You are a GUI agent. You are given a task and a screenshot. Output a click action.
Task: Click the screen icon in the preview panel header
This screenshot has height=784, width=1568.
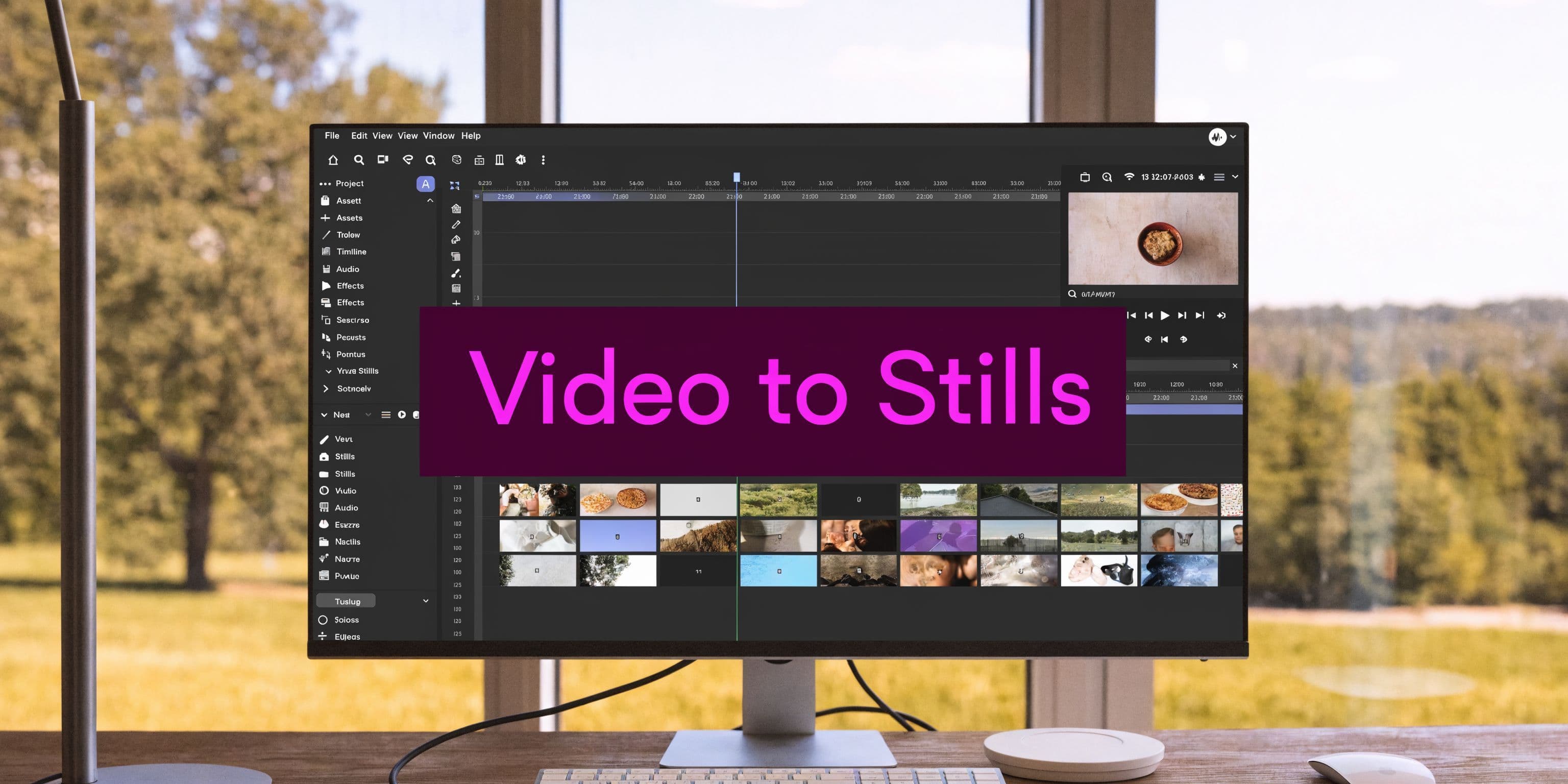(x=1085, y=177)
